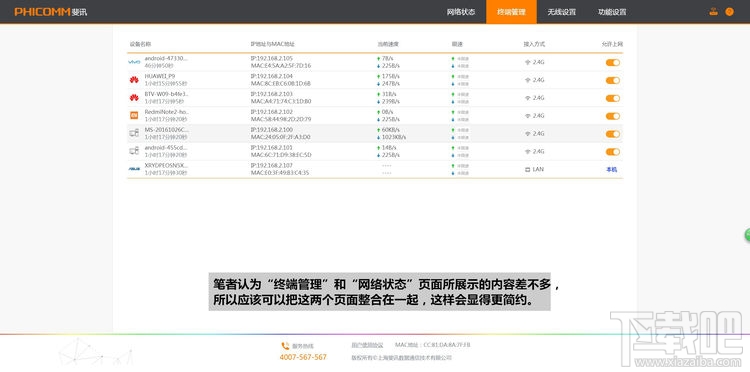This screenshot has height=372, width=750.
Task: Click the 设备名称 column header
Action: tap(140, 44)
